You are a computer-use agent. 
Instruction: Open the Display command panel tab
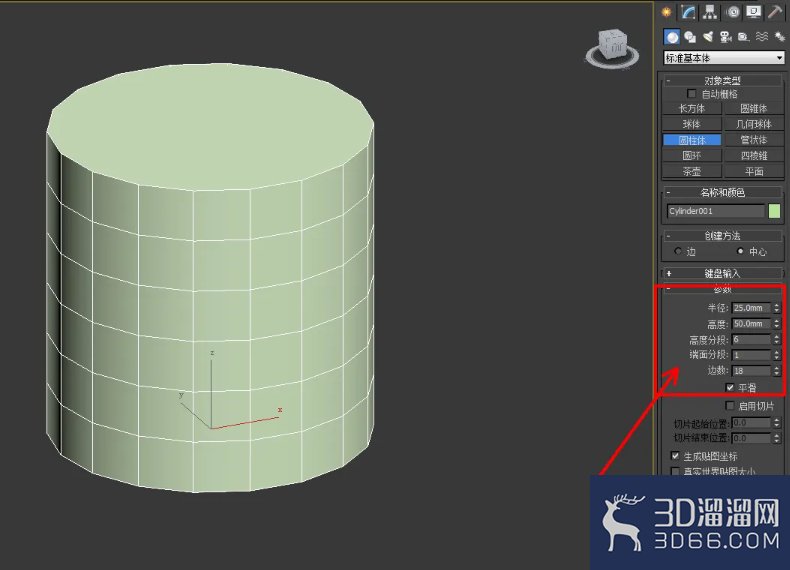pyautogui.click(x=754, y=12)
